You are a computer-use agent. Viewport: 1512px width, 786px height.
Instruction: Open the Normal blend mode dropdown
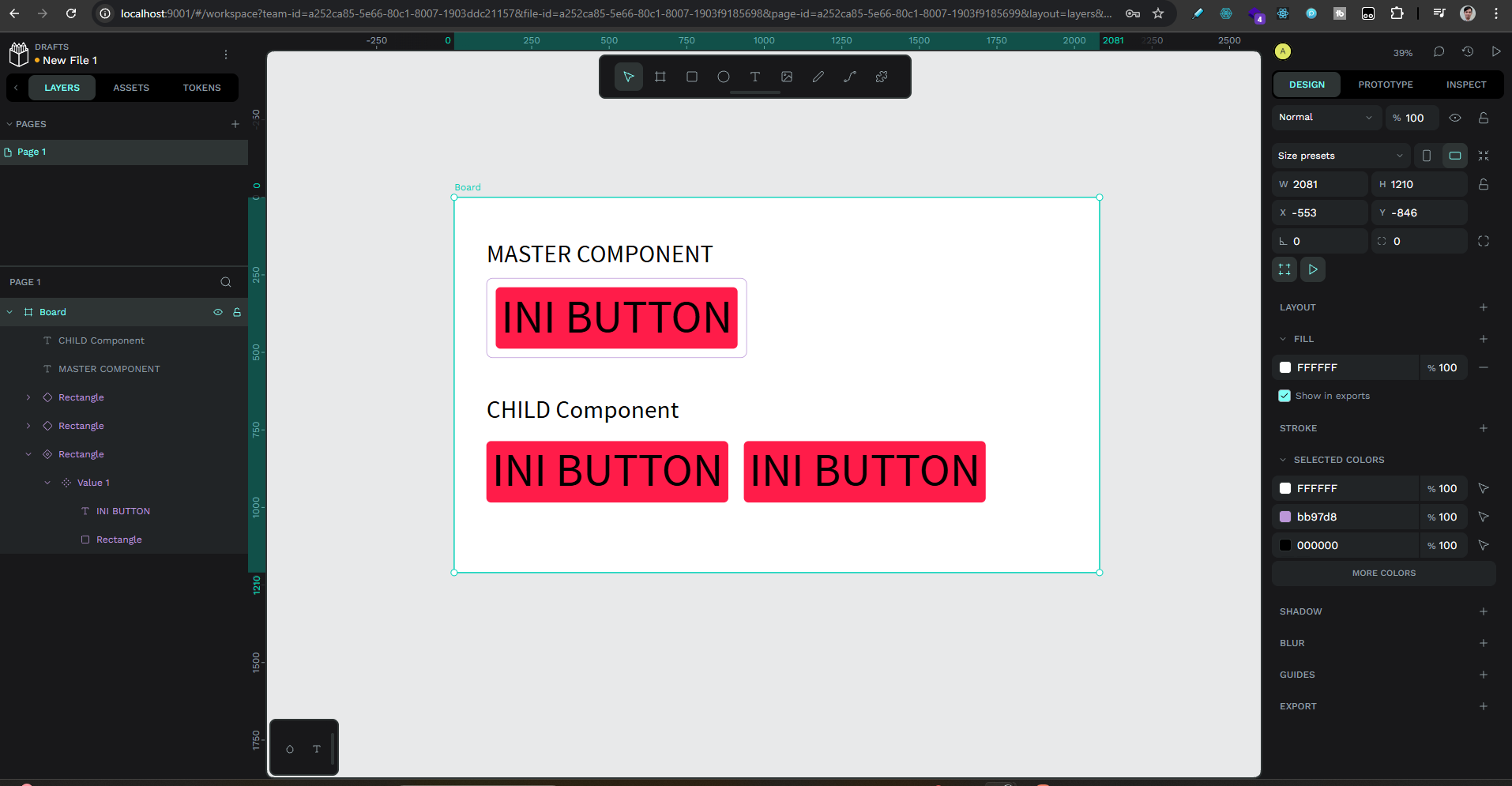(1326, 117)
